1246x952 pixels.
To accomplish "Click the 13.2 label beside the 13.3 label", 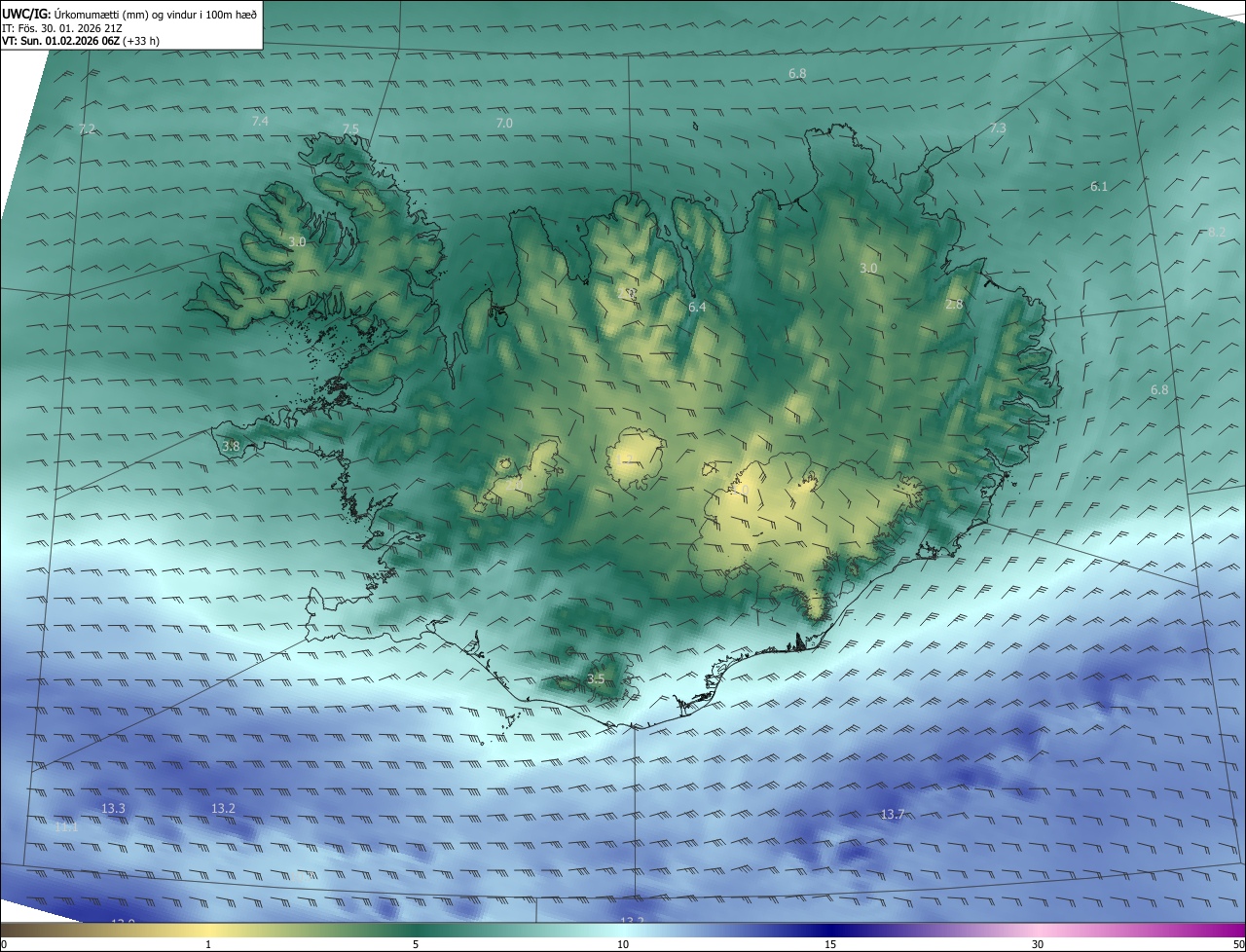I will [x=223, y=808].
